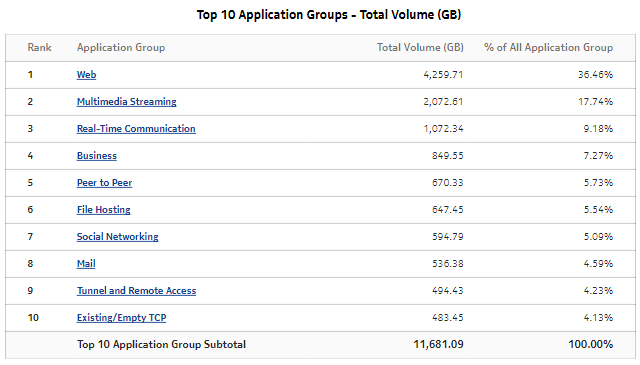Open the File Hosting link

[104, 209]
